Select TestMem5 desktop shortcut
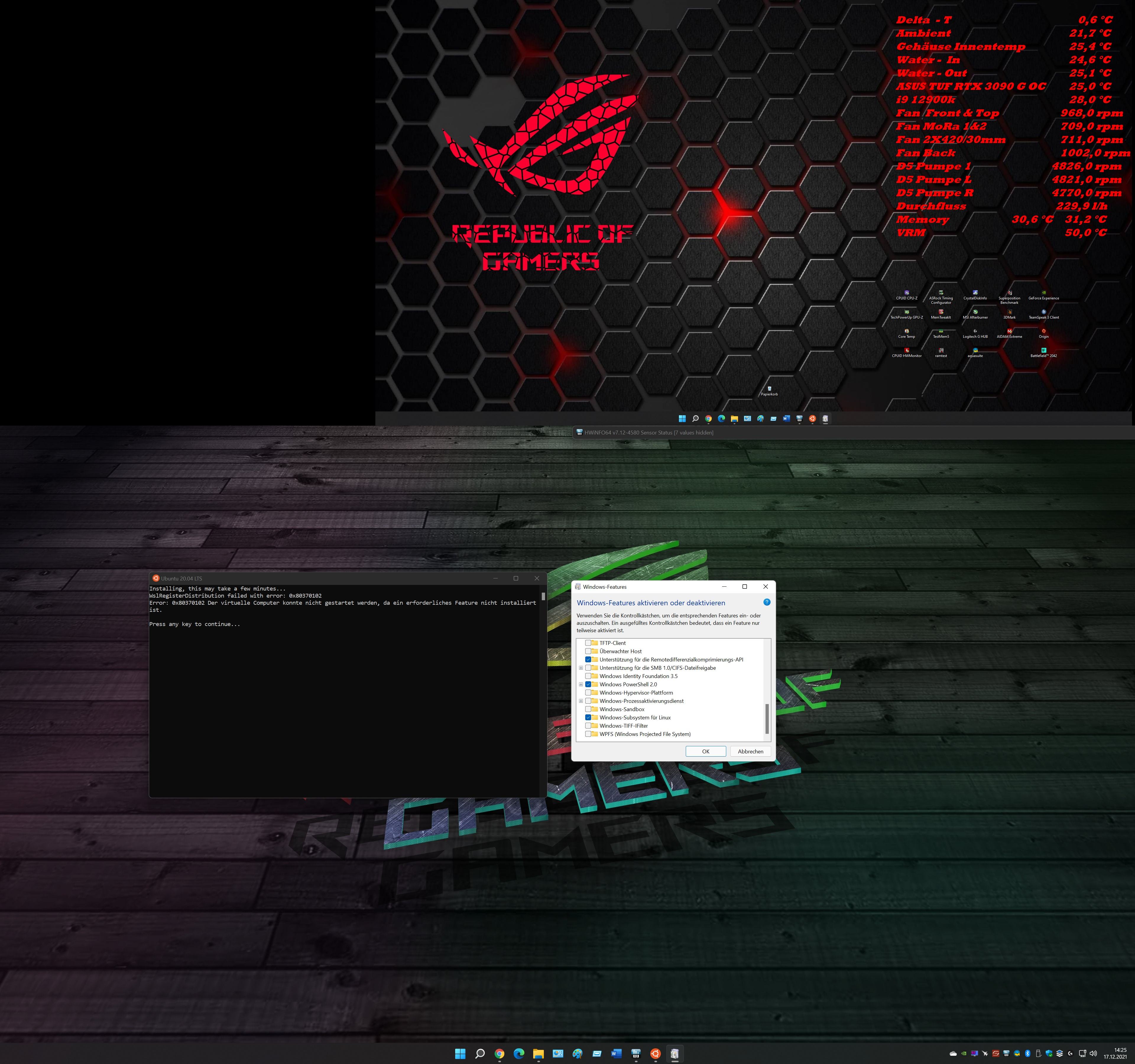1135x1064 pixels. tap(941, 333)
